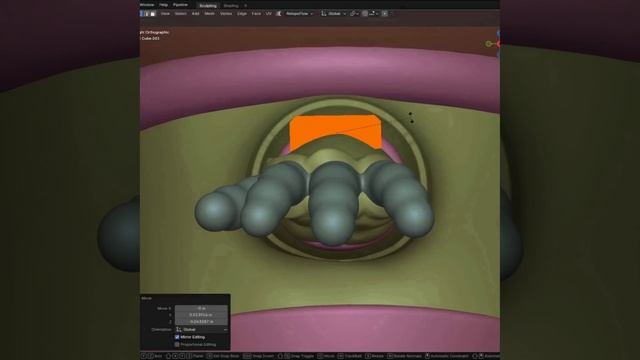Open the UV menu

coord(269,13)
